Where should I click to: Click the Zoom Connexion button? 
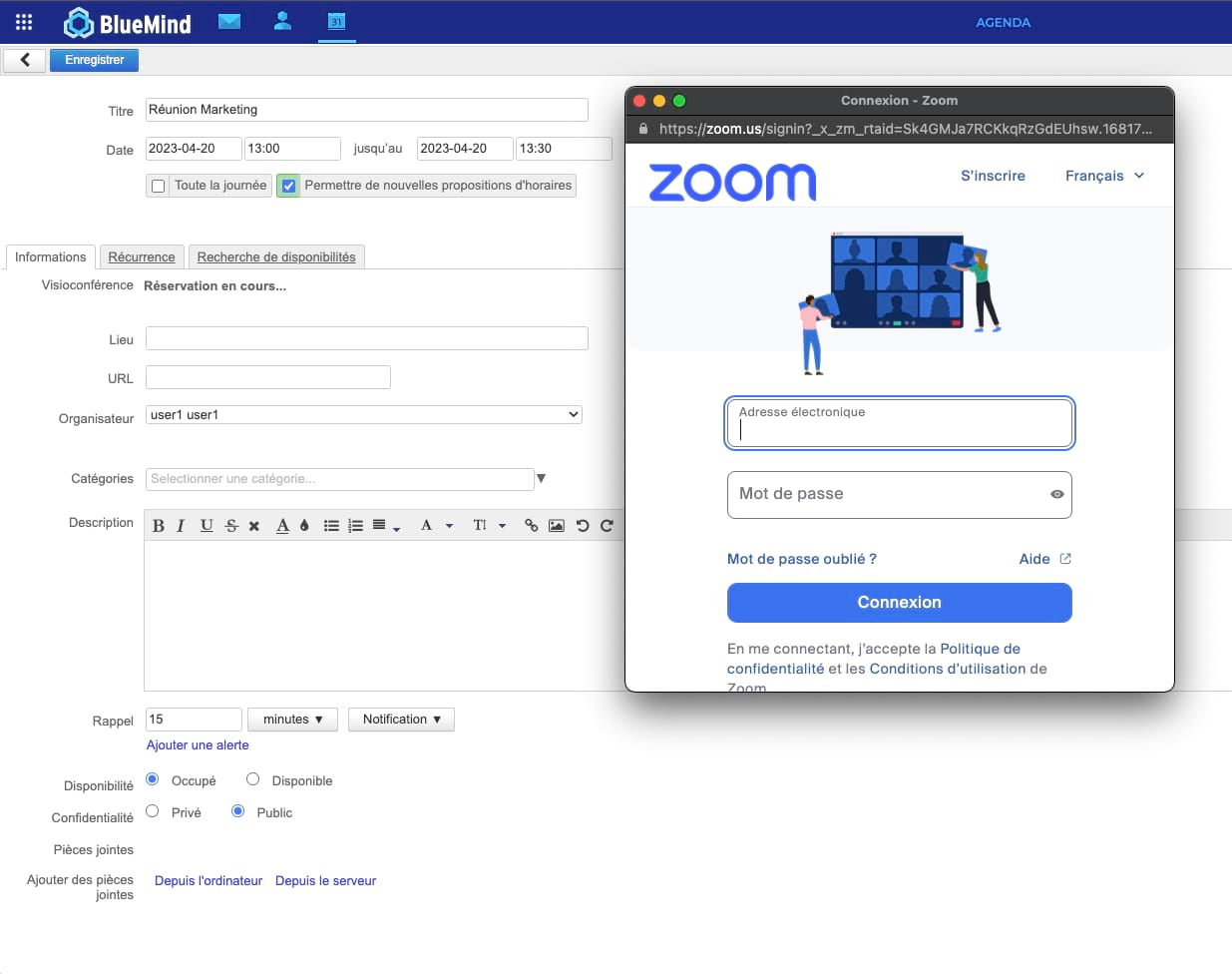click(x=900, y=603)
